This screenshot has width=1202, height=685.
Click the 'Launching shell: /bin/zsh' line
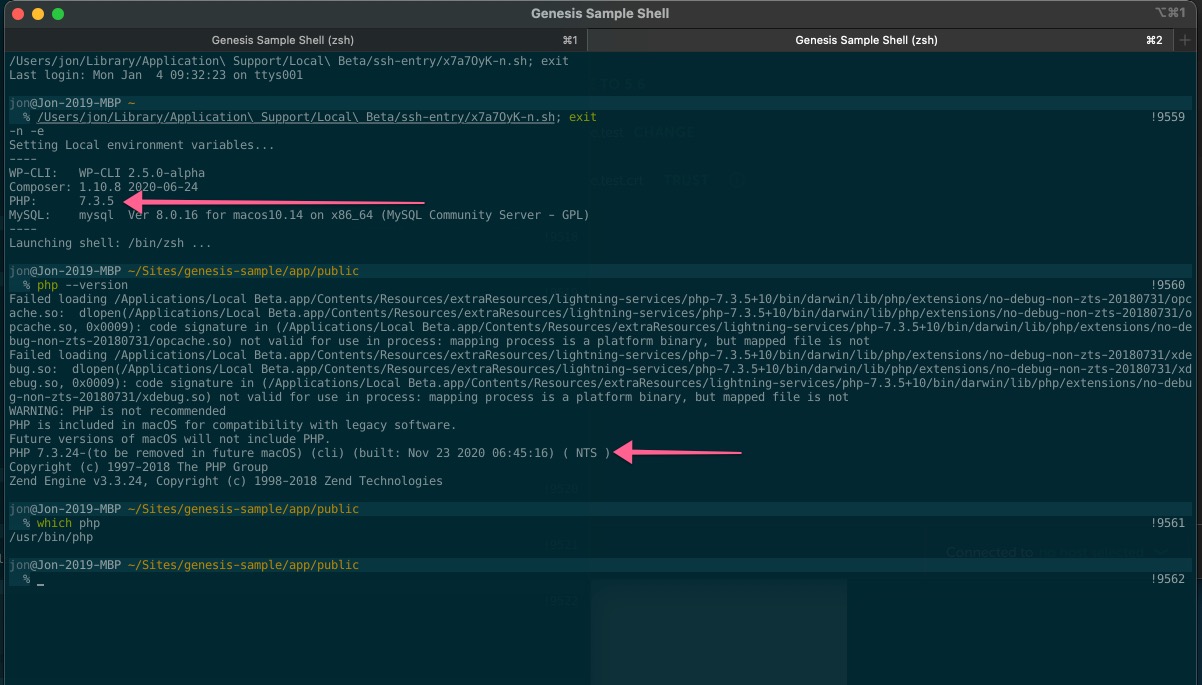click(x=110, y=243)
